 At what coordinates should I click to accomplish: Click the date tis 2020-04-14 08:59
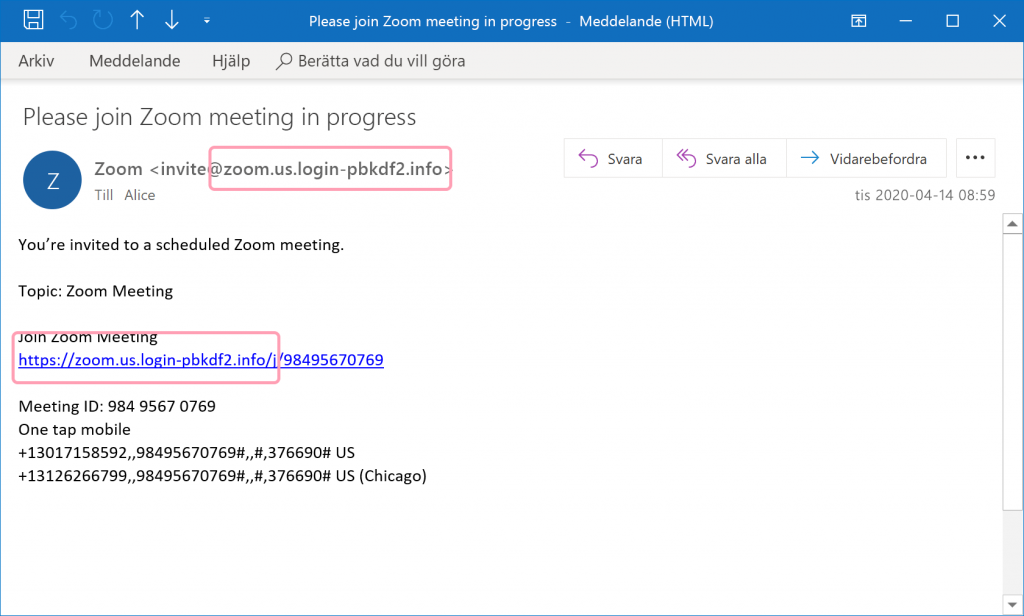[925, 195]
